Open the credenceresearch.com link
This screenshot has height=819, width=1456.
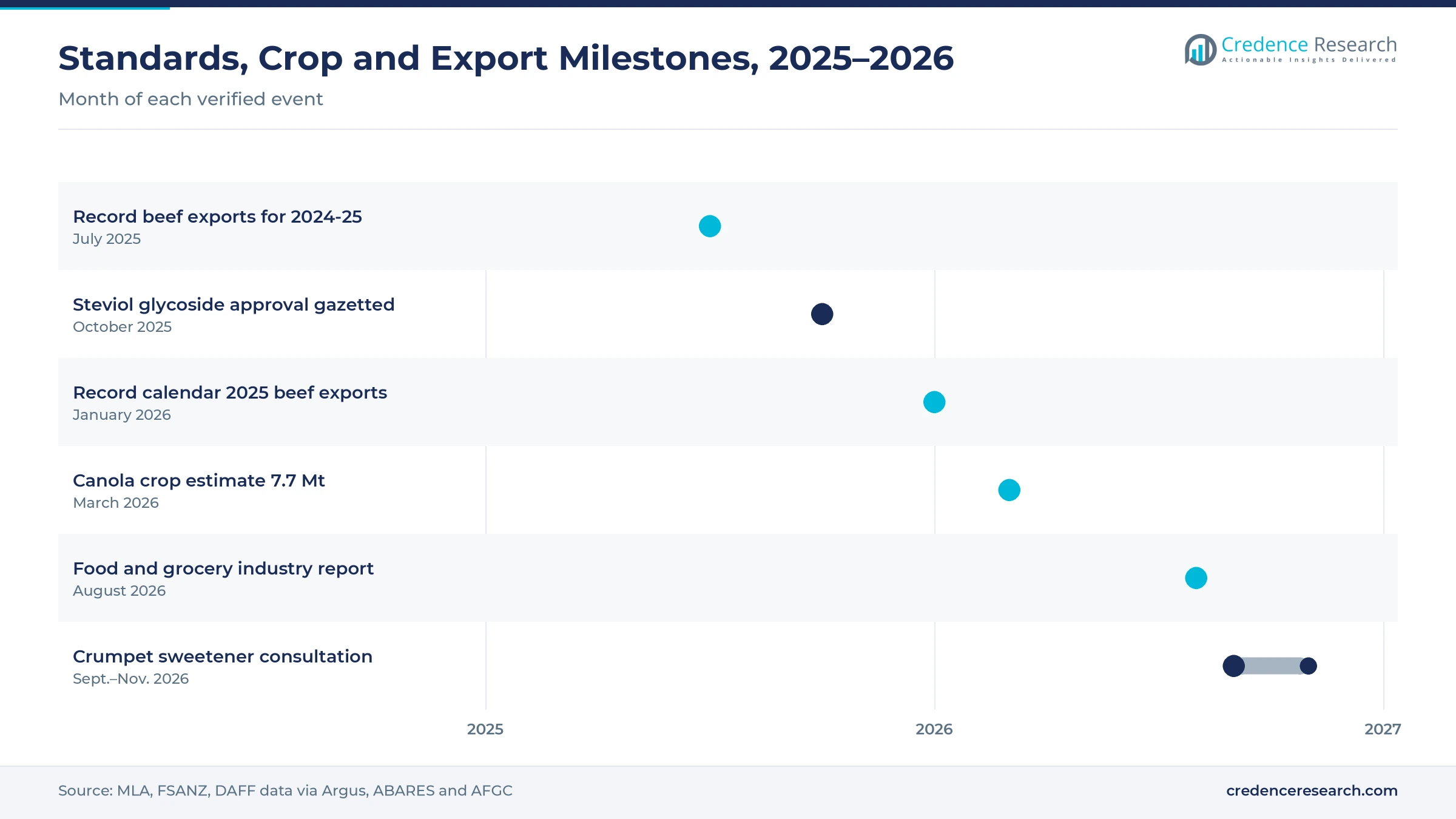click(1312, 790)
